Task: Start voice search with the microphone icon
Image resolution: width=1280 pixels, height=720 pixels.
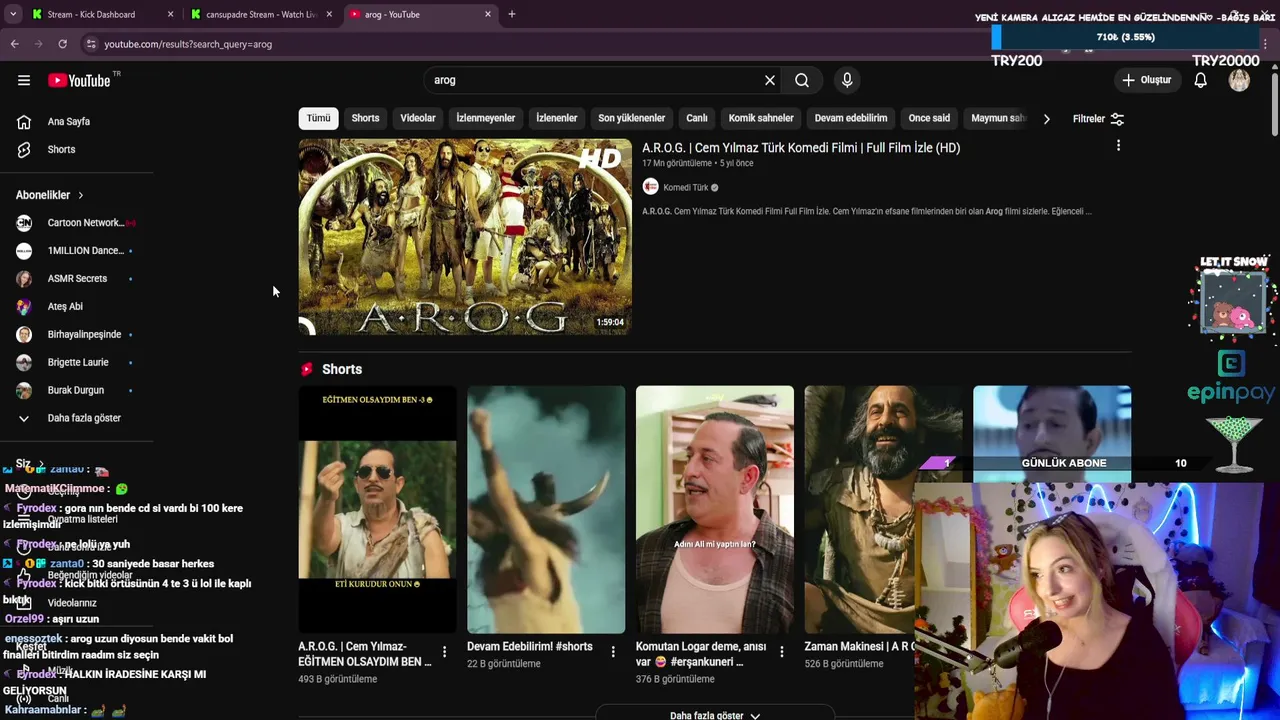Action: tap(847, 80)
